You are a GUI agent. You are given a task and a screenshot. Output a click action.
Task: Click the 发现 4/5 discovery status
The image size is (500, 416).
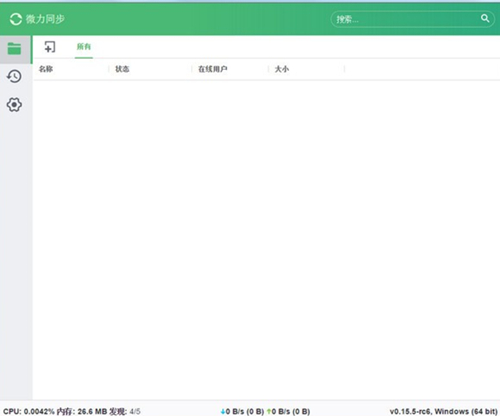pos(125,412)
